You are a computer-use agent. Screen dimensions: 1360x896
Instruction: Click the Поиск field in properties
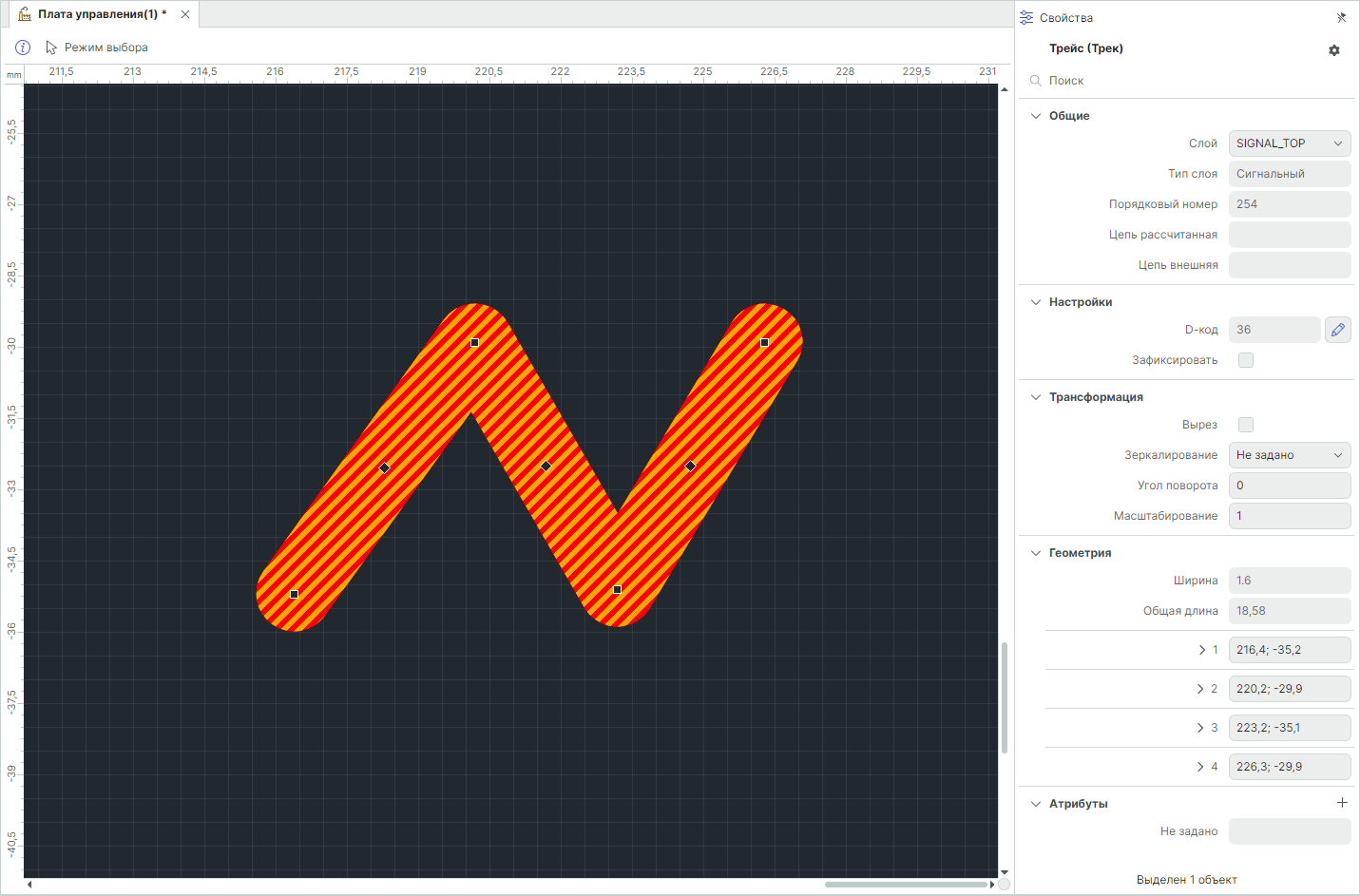point(1188,81)
